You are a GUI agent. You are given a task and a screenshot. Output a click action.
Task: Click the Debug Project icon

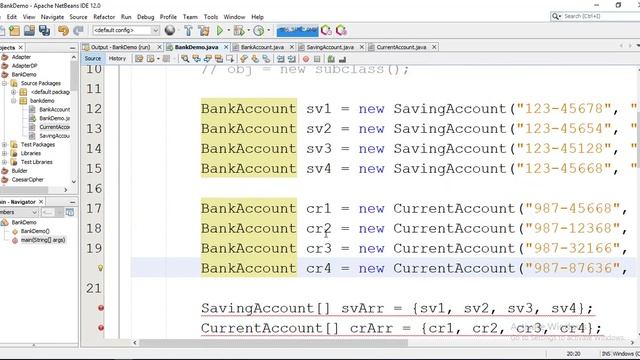coord(239,31)
